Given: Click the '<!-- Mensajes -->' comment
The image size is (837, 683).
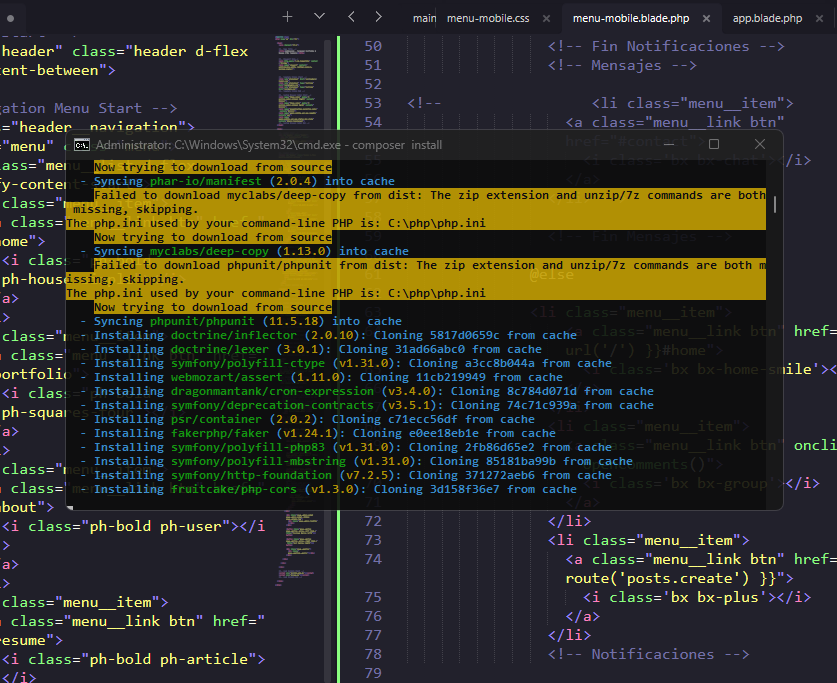Looking at the screenshot, I should coord(622,65).
